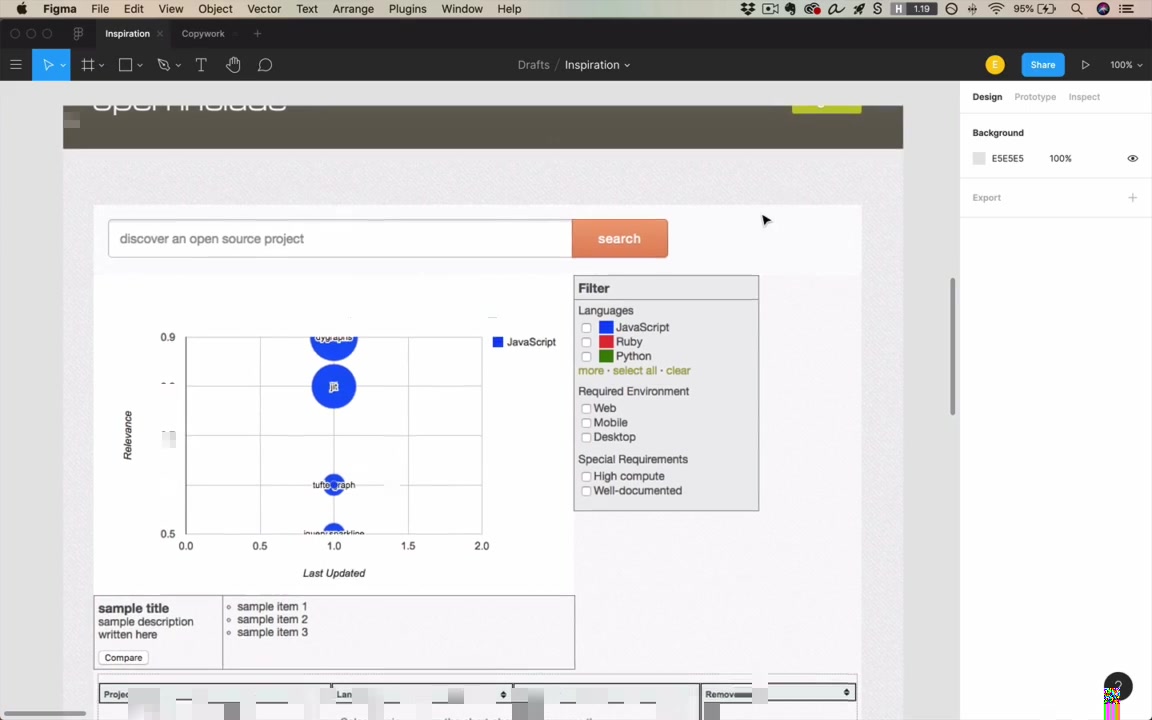Open the Copywork file tab
Screen dimensions: 1152x720
[203, 34]
